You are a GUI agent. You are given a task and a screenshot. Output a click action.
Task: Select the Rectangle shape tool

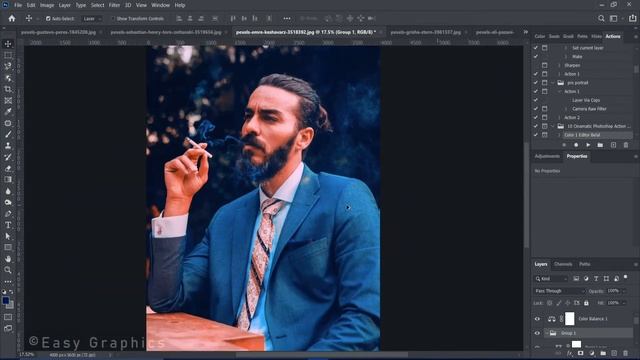(x=8, y=247)
